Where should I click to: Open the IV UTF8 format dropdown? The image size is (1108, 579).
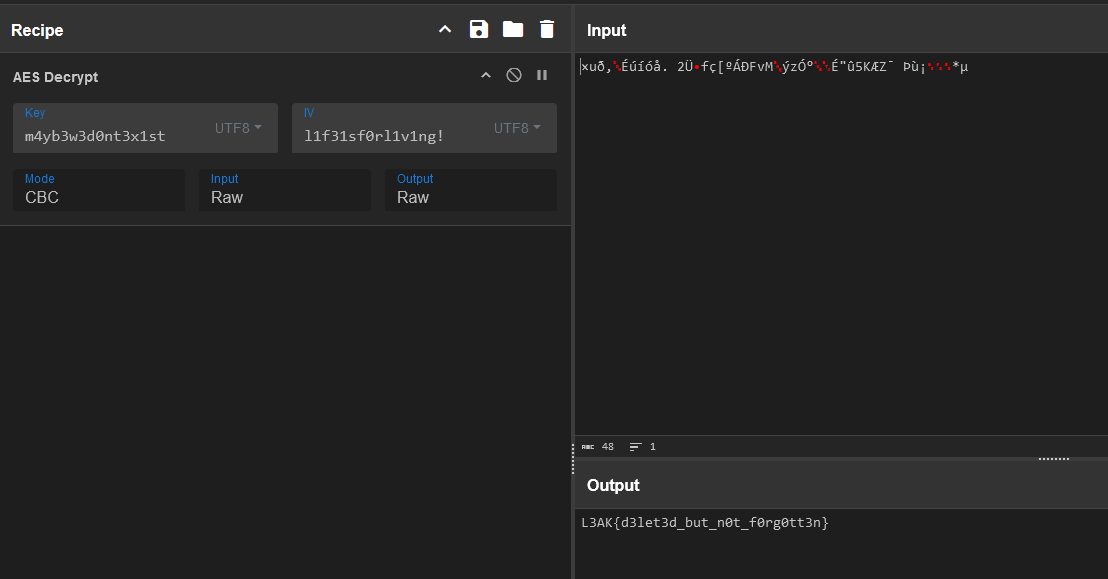[517, 128]
